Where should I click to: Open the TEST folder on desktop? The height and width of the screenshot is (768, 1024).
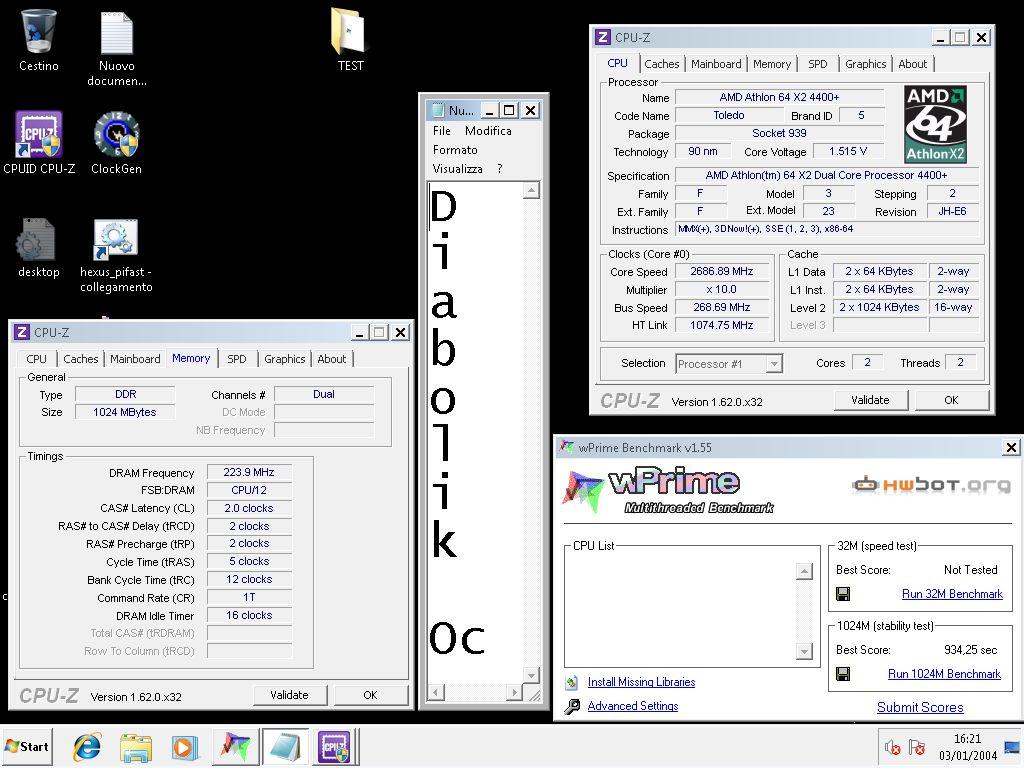pos(349,39)
